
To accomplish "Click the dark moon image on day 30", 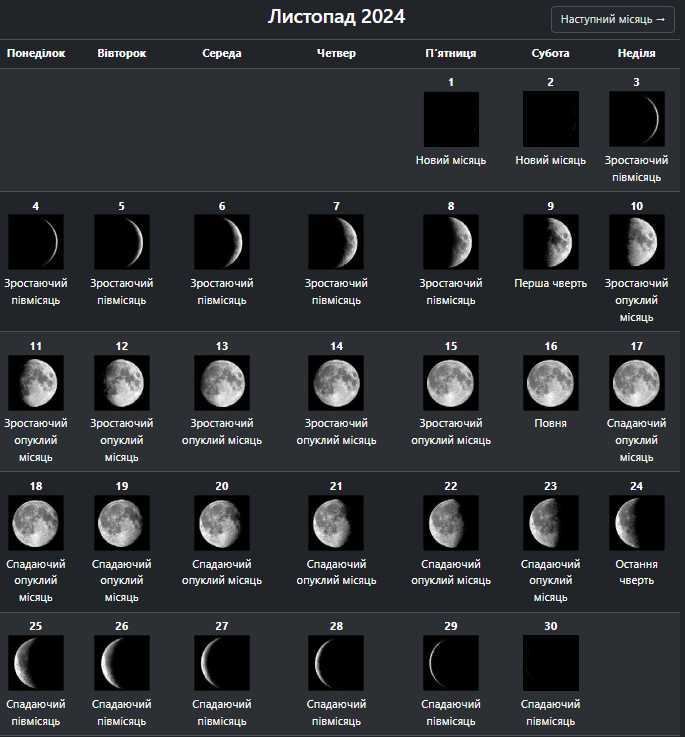I will pos(550,663).
